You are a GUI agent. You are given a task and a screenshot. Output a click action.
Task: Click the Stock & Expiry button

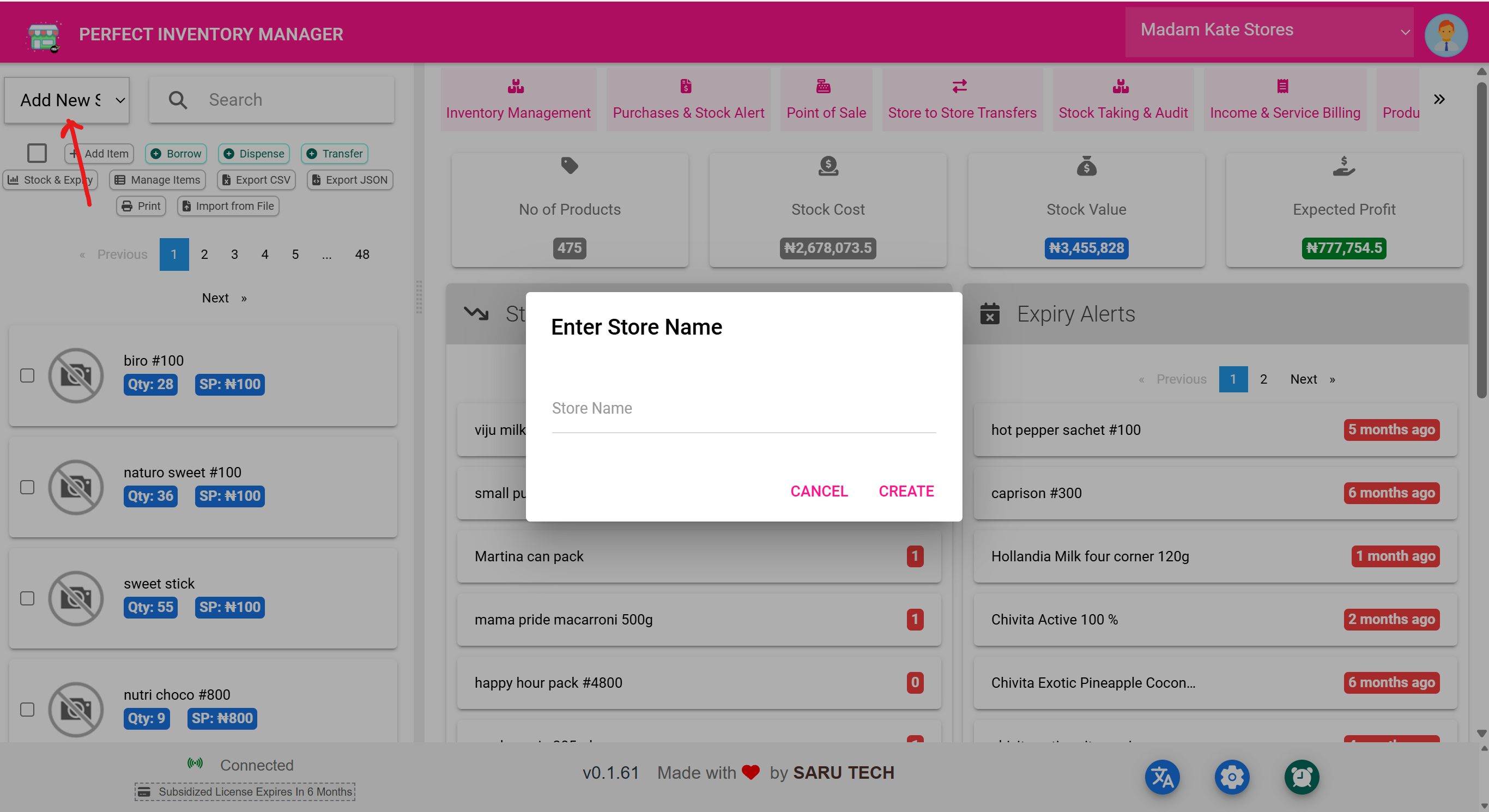[50, 180]
